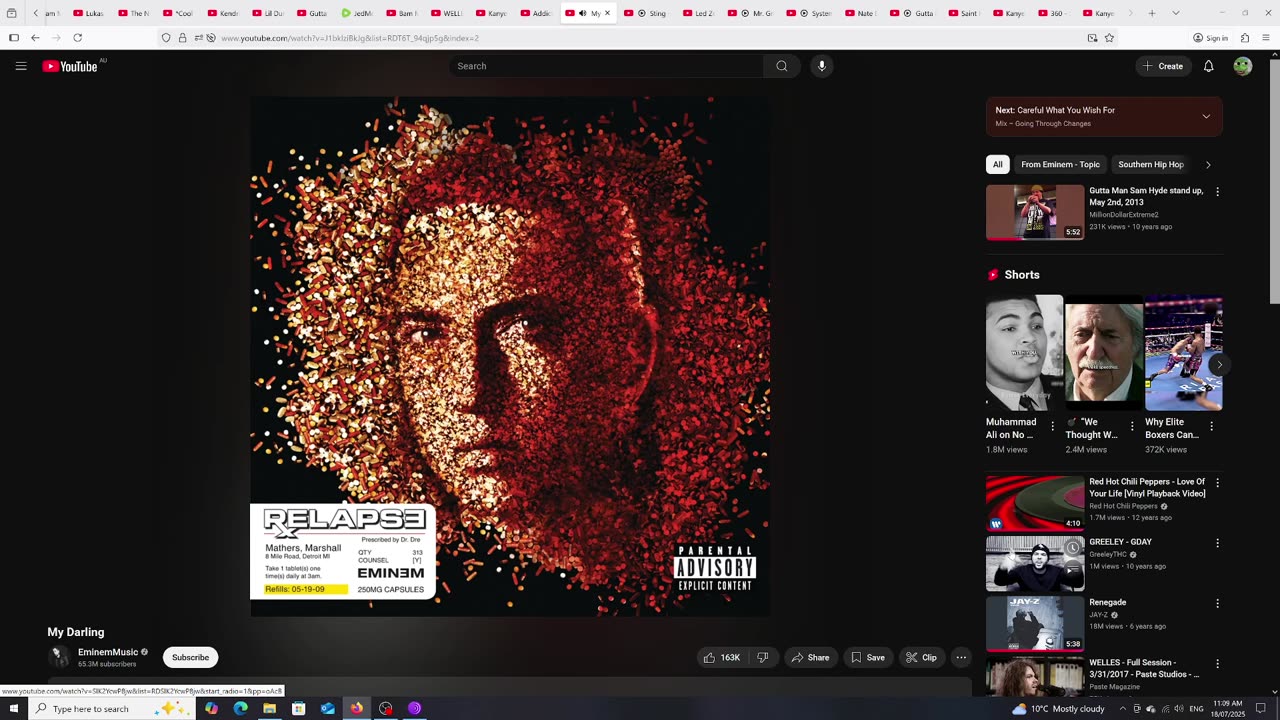Open options for GREELEY - GDAY video
The width and height of the screenshot is (1280, 720).
[x=1217, y=543]
